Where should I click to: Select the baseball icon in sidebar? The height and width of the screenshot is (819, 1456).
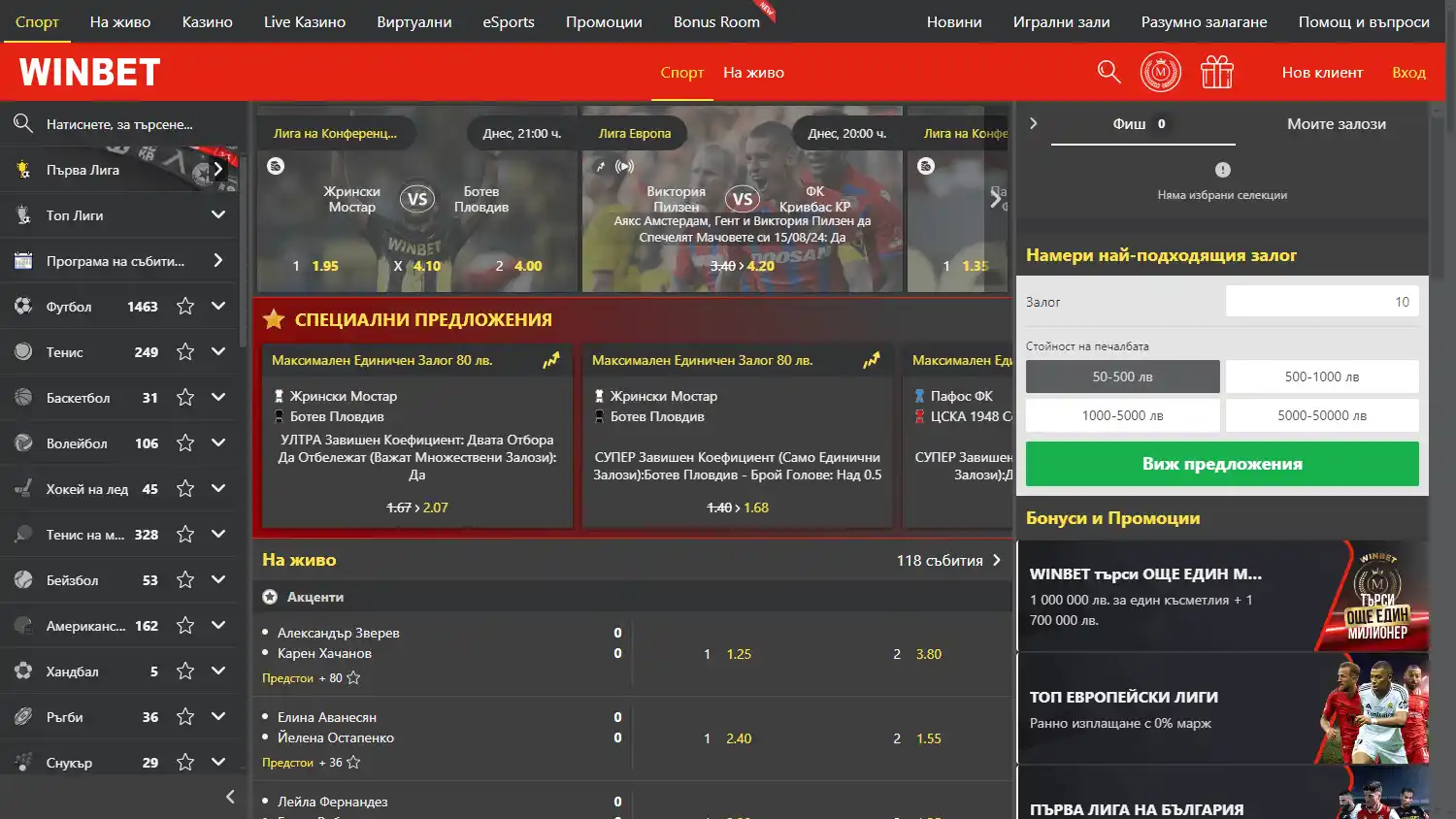[x=23, y=580]
